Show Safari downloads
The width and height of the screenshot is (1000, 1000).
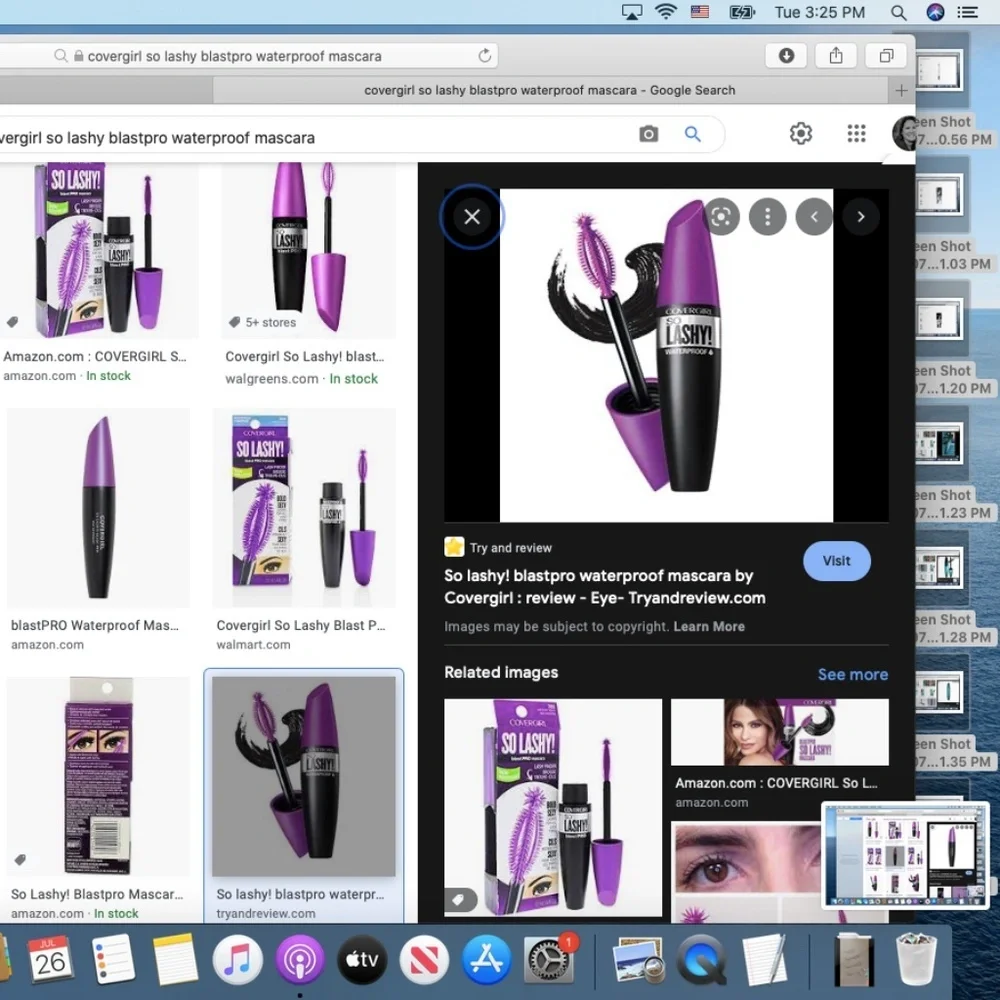pos(786,55)
